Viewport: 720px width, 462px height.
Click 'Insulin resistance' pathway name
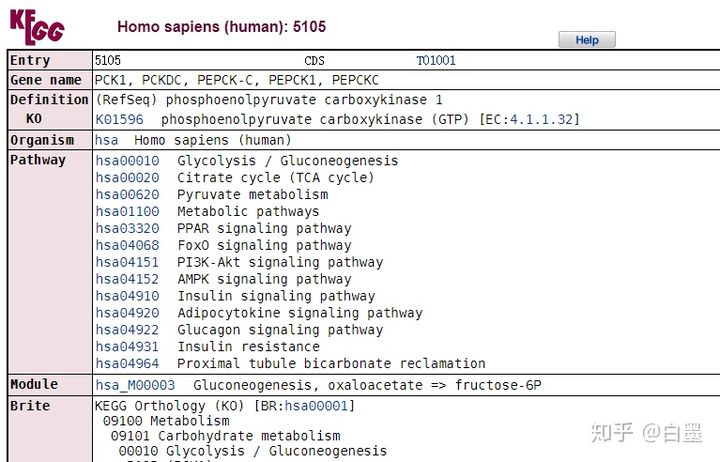pos(248,347)
